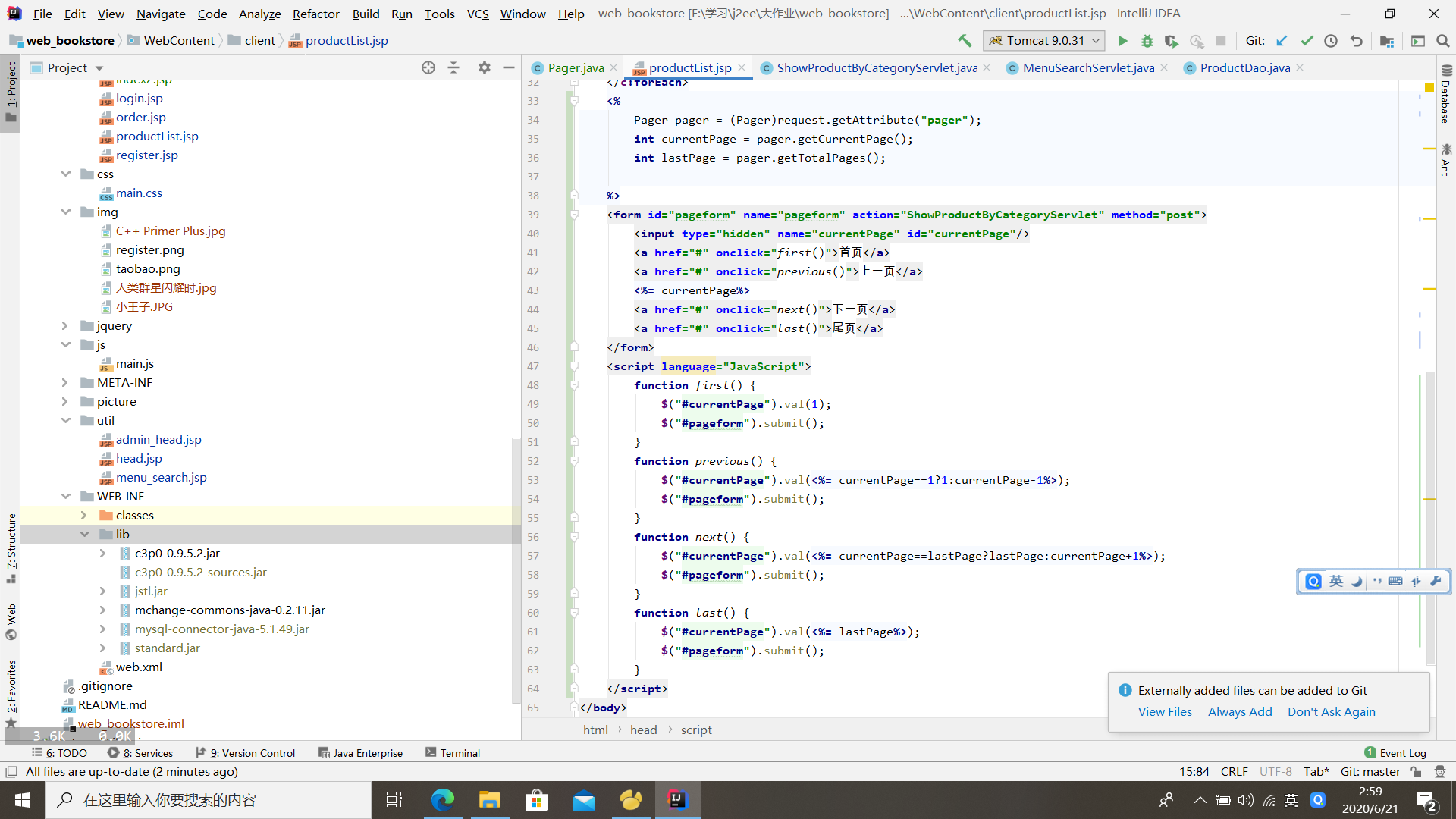Image resolution: width=1456 pixels, height=819 pixels.
Task: Open the Project Structure icon
Action: [1387, 41]
